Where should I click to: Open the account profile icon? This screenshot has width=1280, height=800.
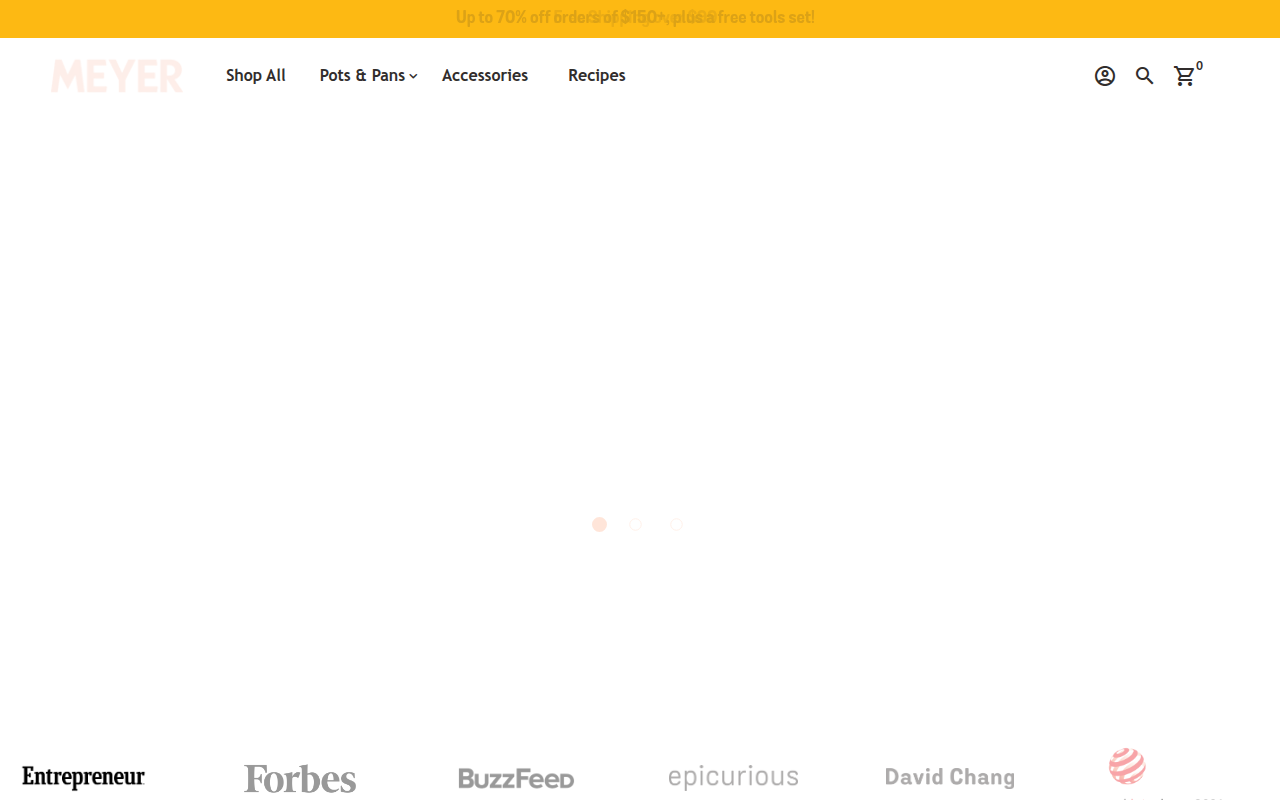1105,76
